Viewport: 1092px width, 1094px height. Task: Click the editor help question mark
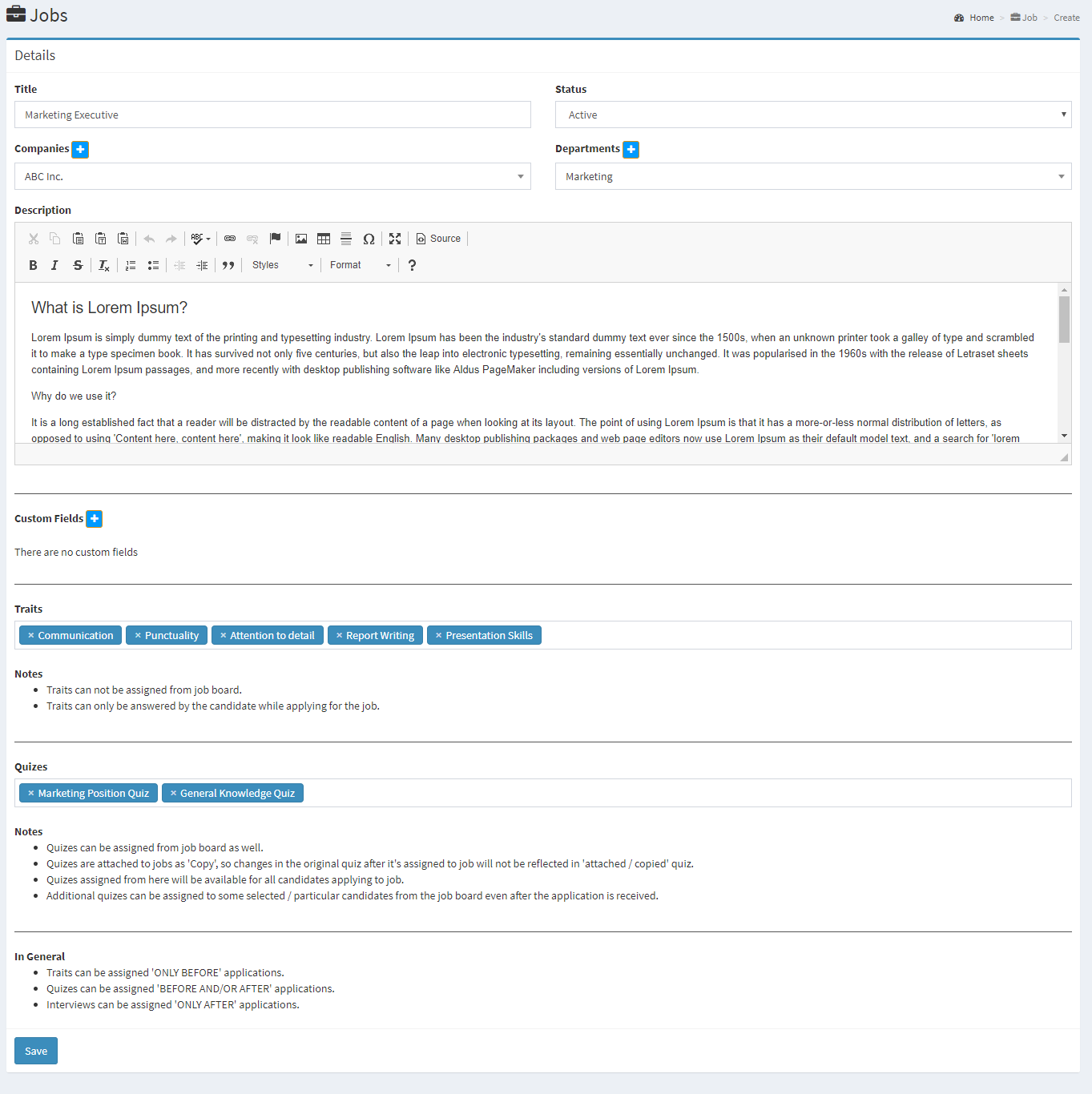412,265
